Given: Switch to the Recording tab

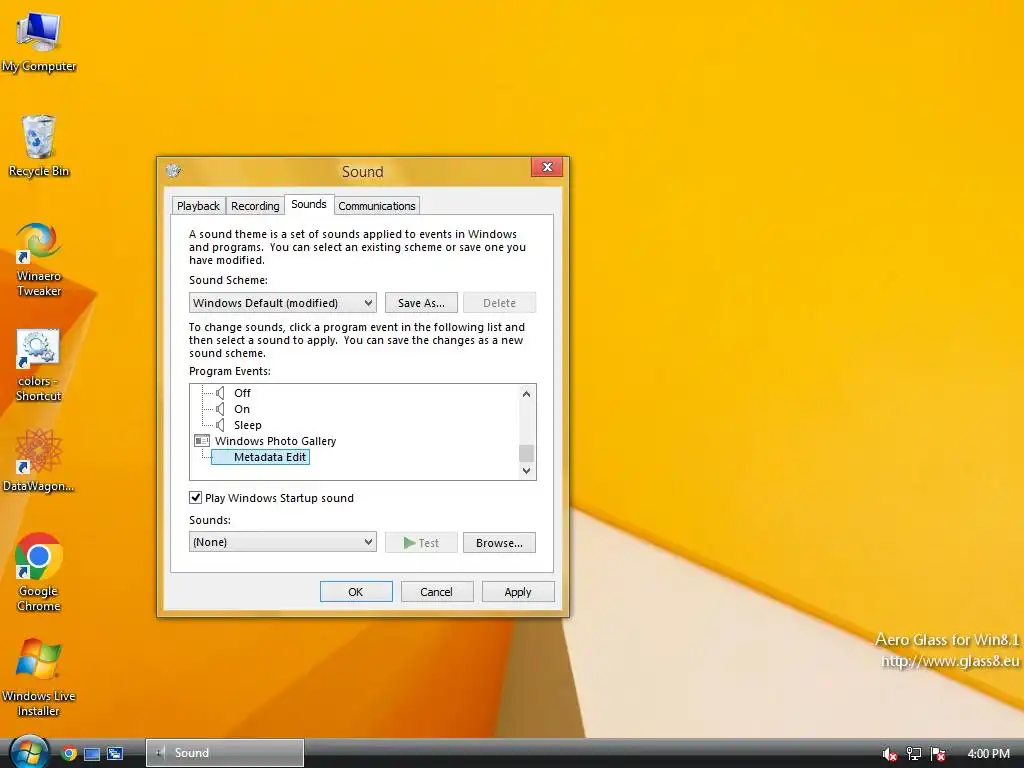Looking at the screenshot, I should [255, 206].
